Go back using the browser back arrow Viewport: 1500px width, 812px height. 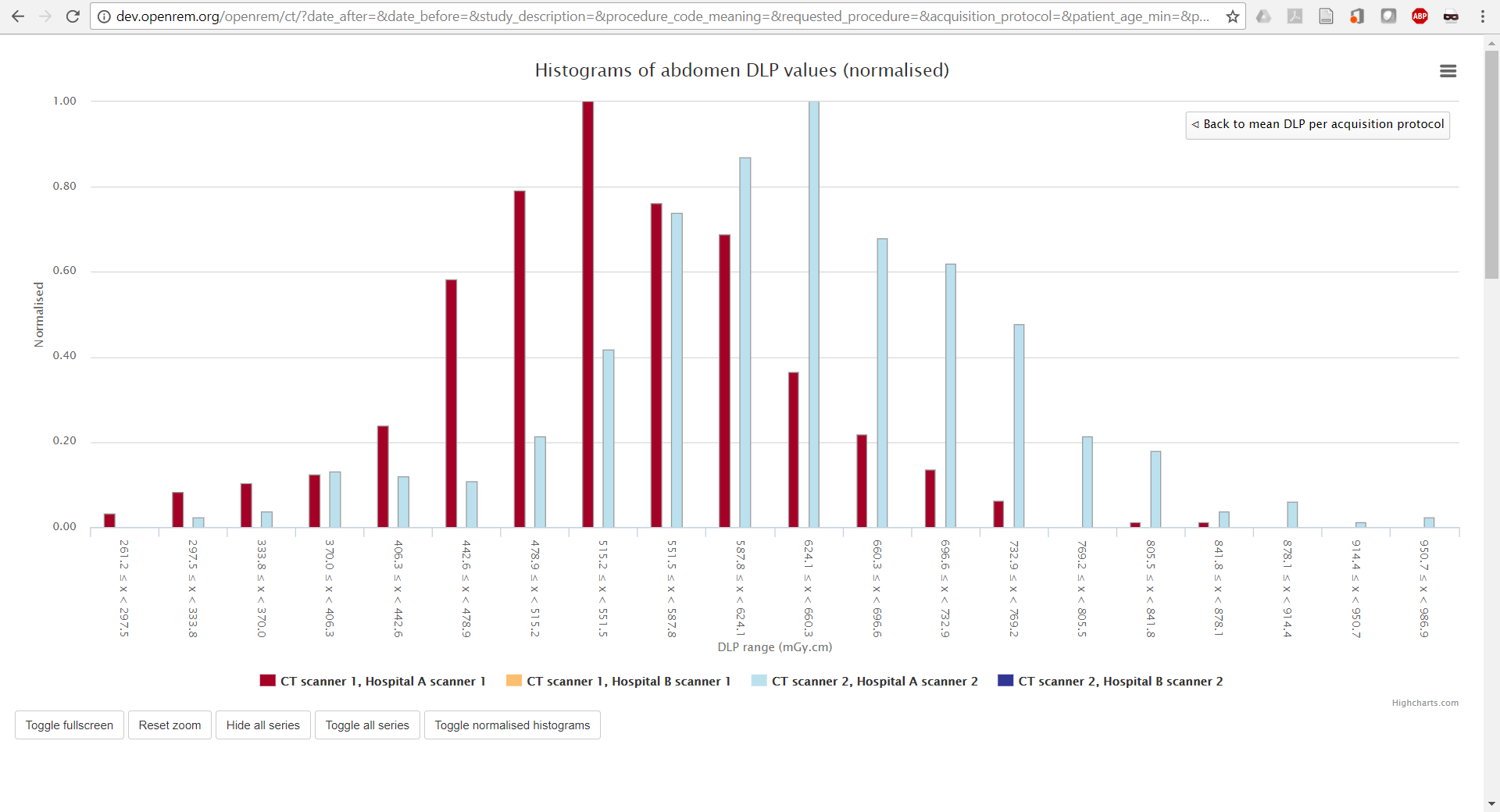[18, 16]
